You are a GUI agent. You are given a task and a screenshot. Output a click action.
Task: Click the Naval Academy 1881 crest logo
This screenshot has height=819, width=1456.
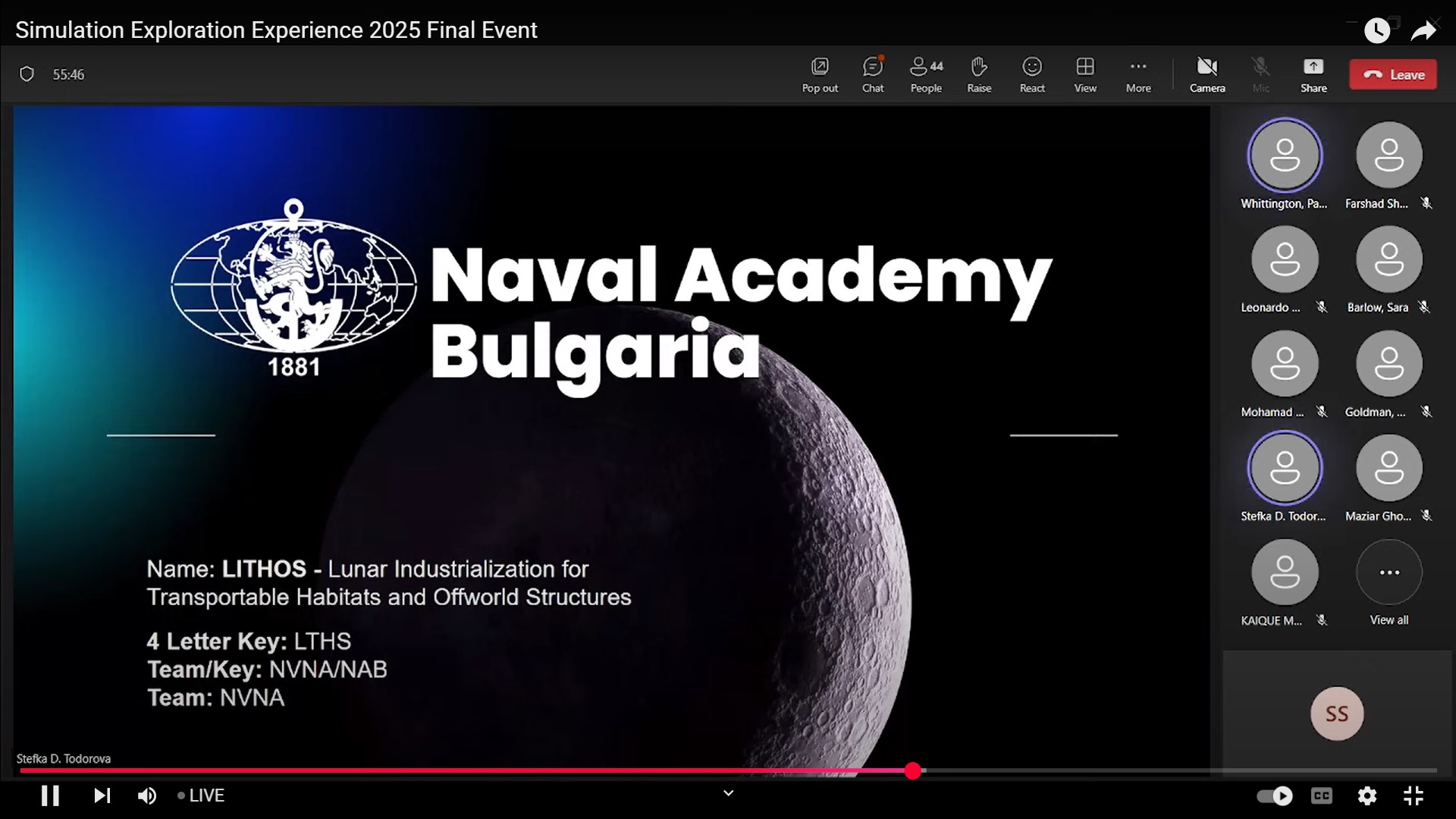click(x=293, y=288)
